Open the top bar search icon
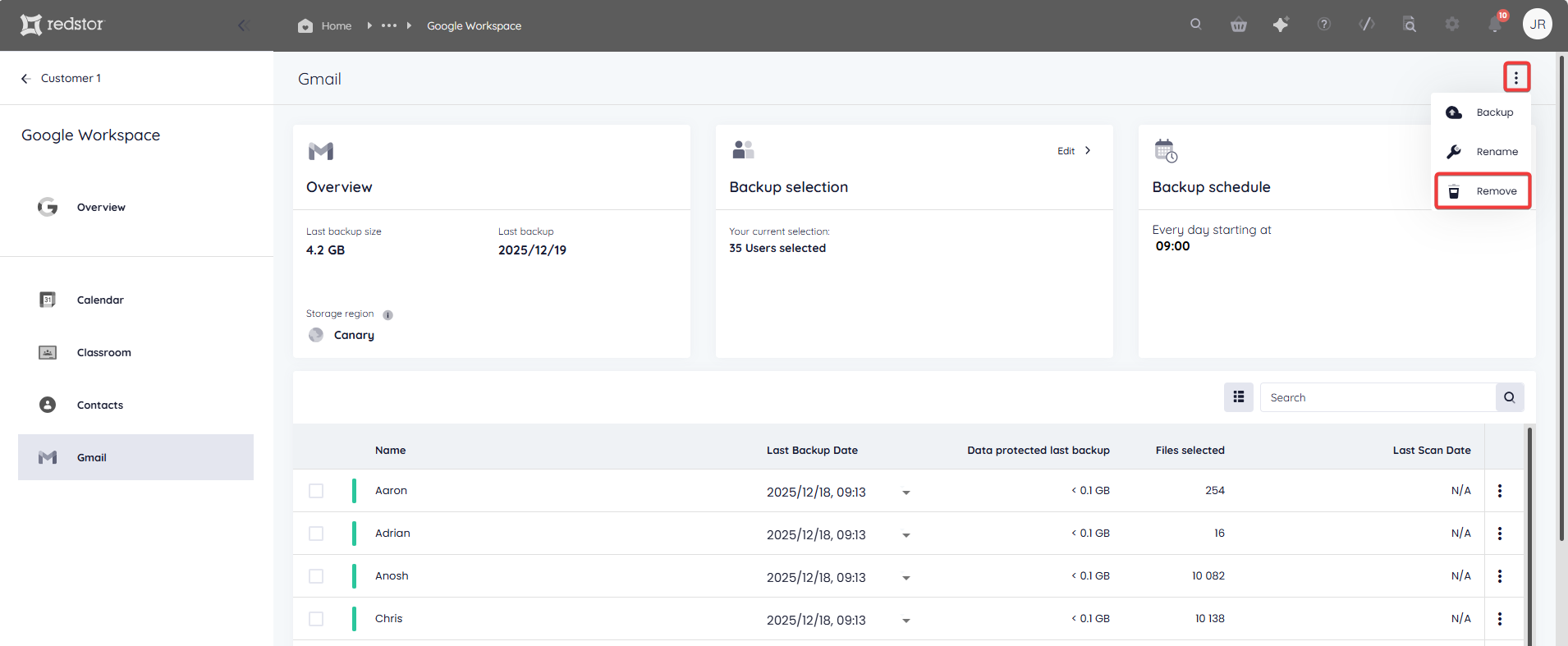Screen dimensions: 1568x646 (x=1195, y=25)
